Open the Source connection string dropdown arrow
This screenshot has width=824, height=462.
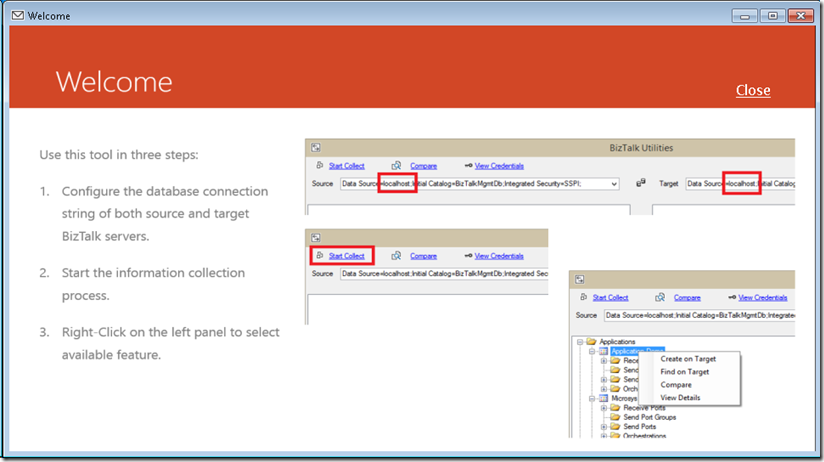pos(613,184)
